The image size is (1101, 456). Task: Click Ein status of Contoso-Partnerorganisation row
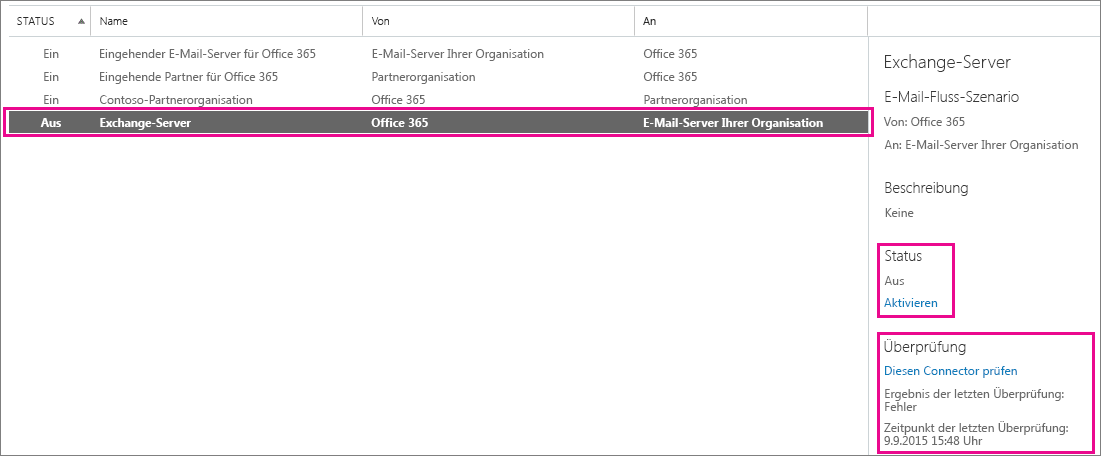click(x=51, y=100)
